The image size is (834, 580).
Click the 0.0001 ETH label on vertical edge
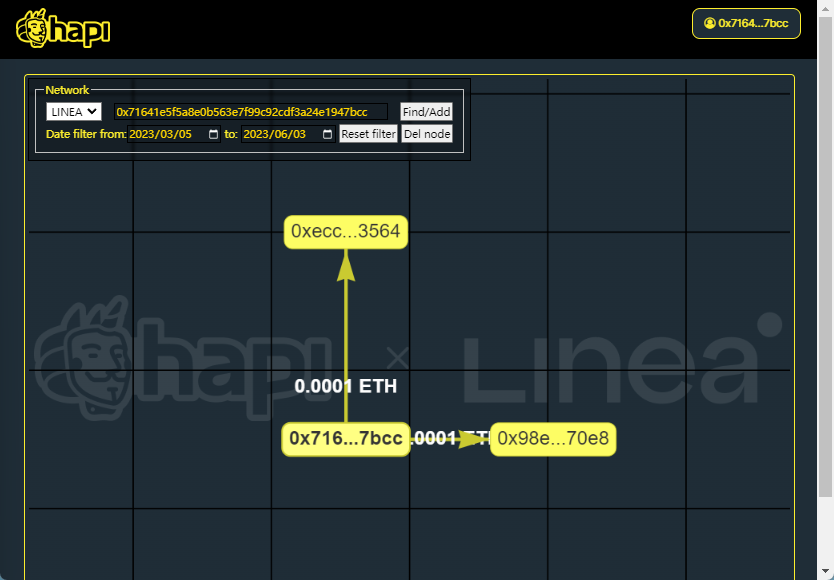click(346, 386)
